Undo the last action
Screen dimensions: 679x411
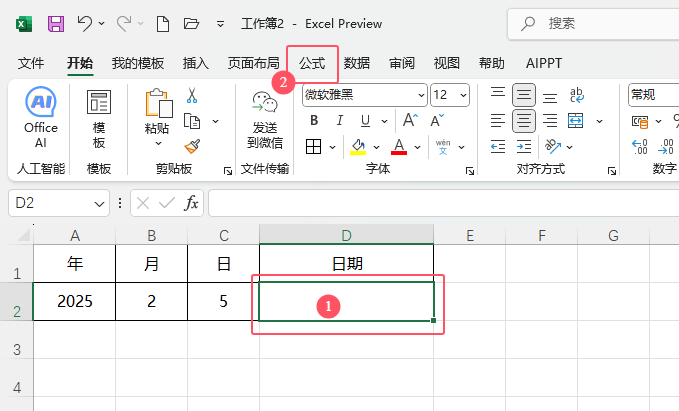[84, 23]
